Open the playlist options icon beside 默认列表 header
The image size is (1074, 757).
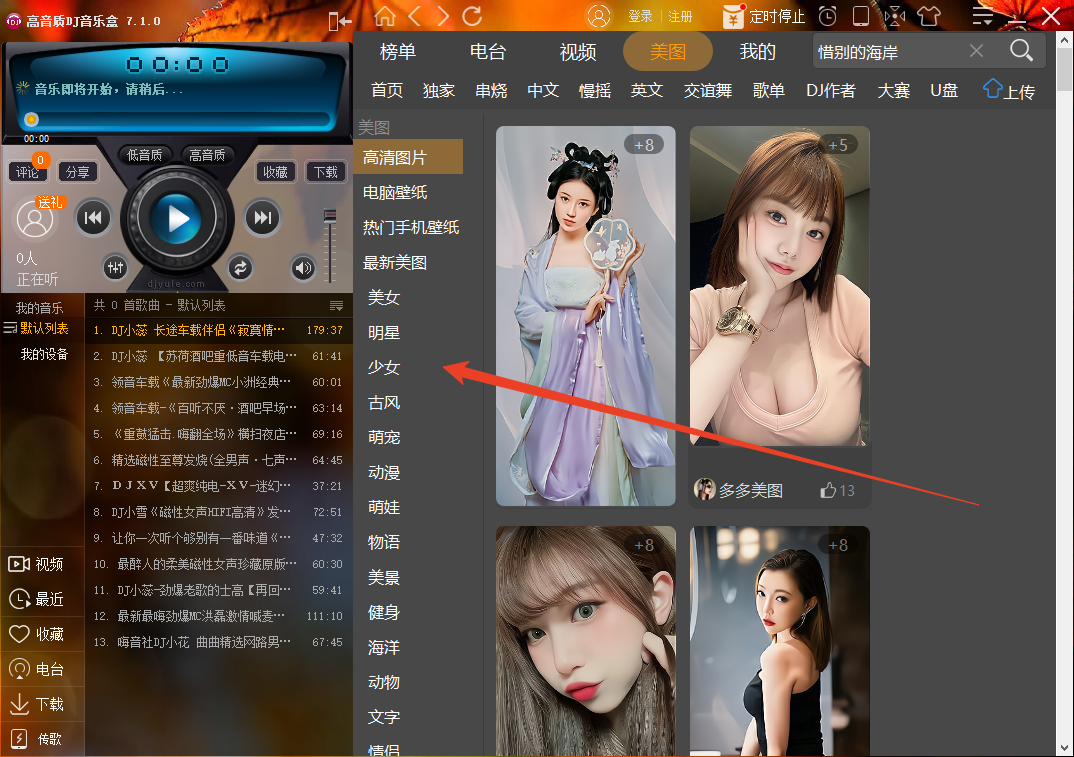point(336,304)
